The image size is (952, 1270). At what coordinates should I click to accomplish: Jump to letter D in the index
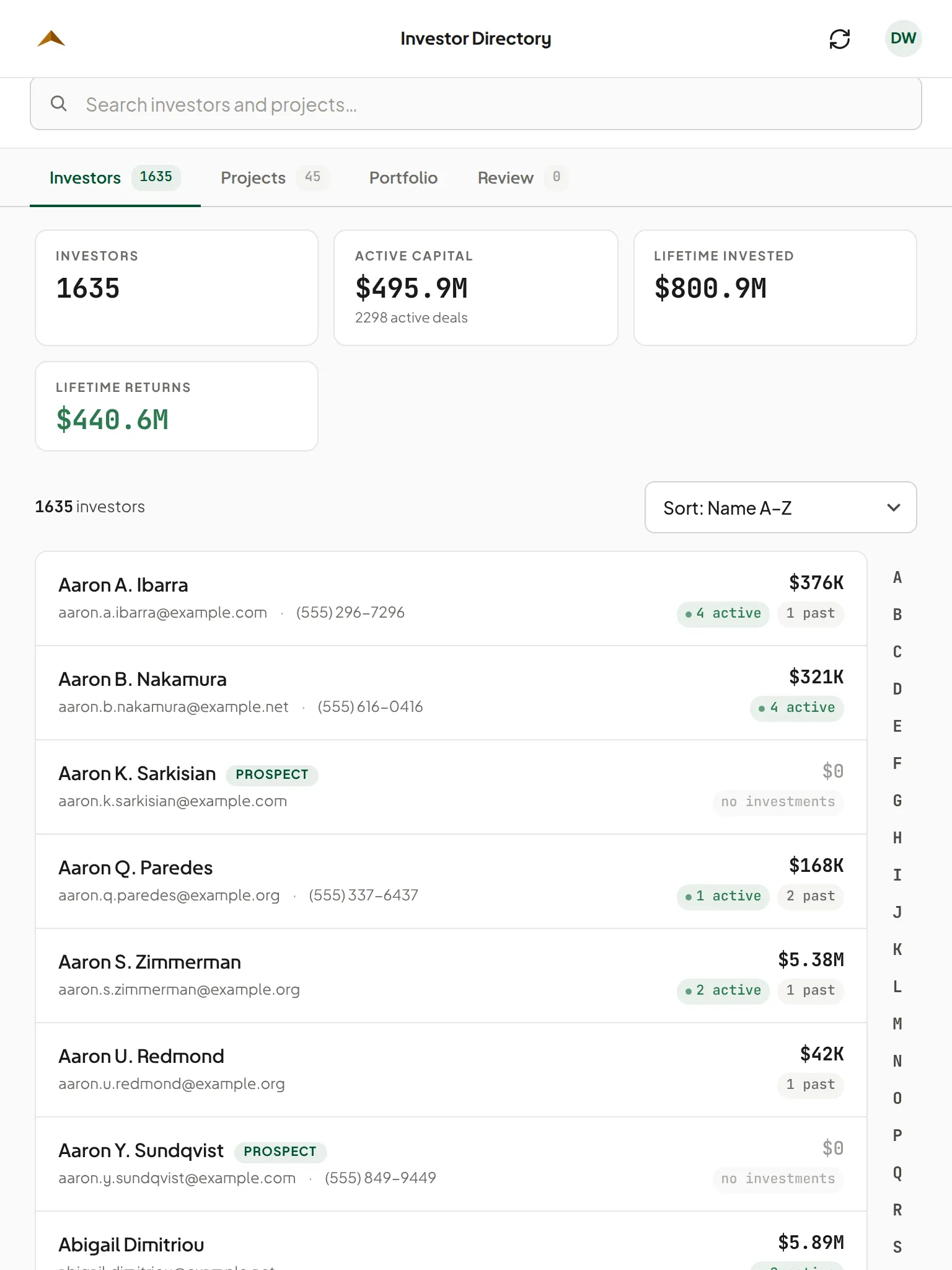(x=897, y=689)
